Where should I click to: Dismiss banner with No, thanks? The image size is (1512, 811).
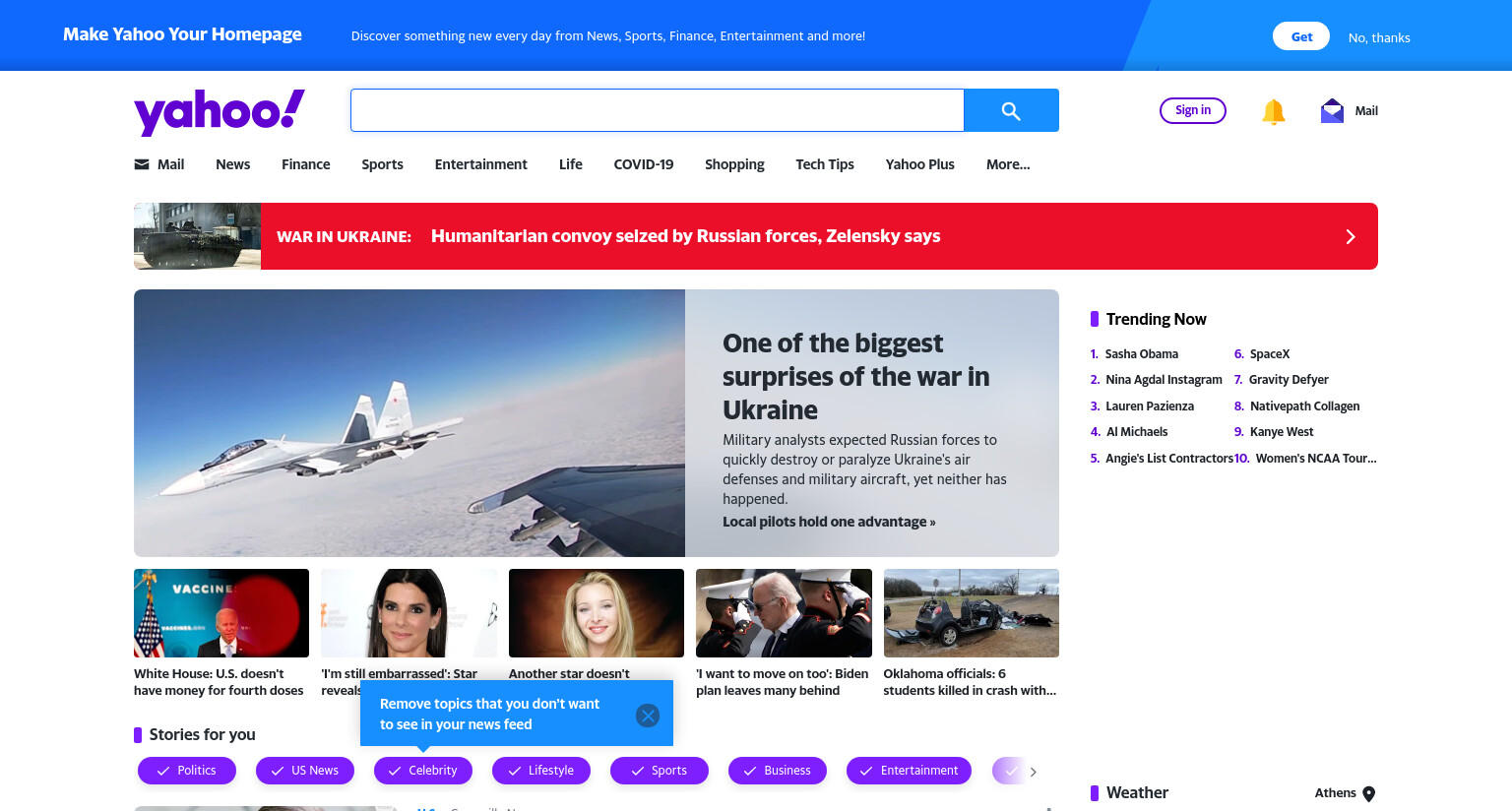[x=1379, y=37]
